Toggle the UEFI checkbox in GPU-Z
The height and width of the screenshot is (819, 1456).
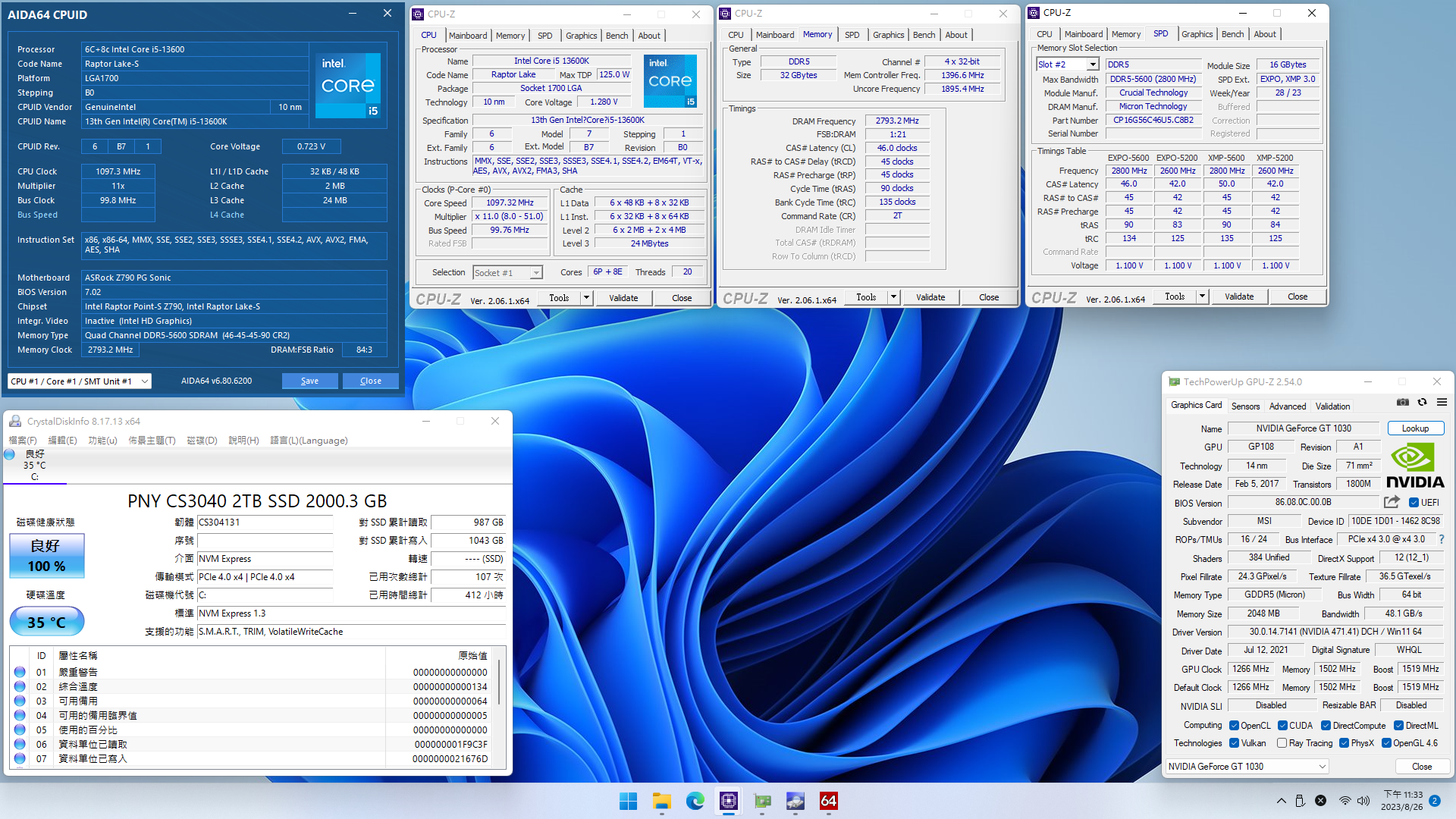tap(1414, 502)
